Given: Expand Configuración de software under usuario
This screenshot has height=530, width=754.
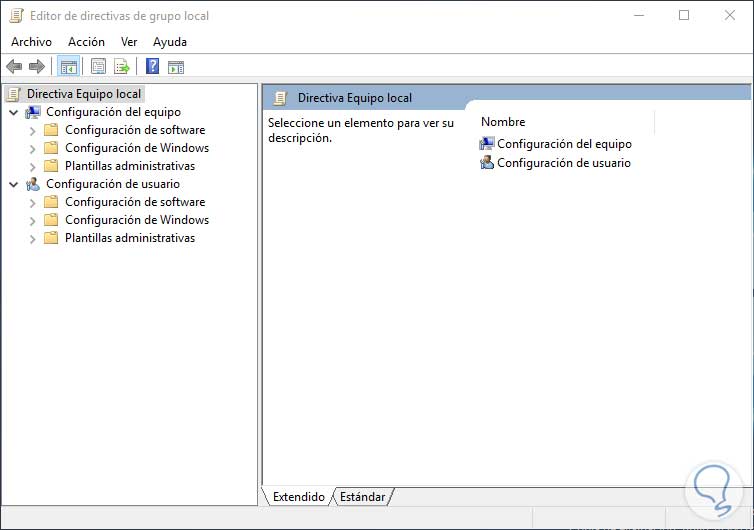Looking at the screenshot, I should 32,203.
